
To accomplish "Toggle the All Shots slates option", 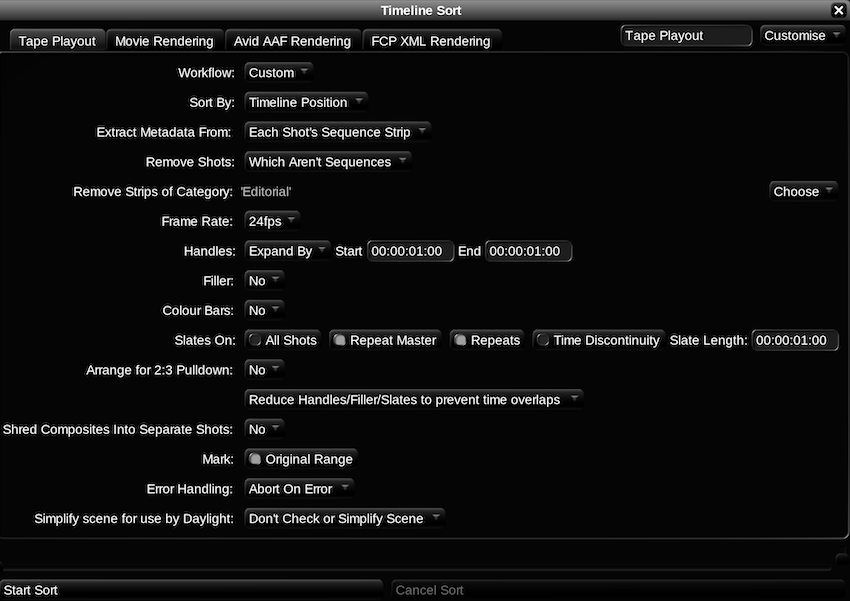I will (284, 340).
